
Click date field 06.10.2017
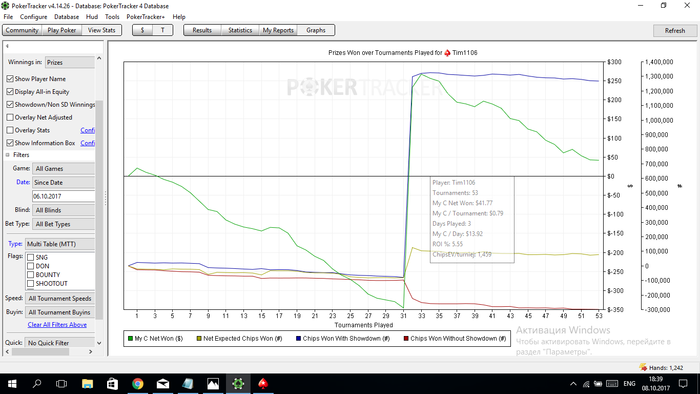click(63, 196)
